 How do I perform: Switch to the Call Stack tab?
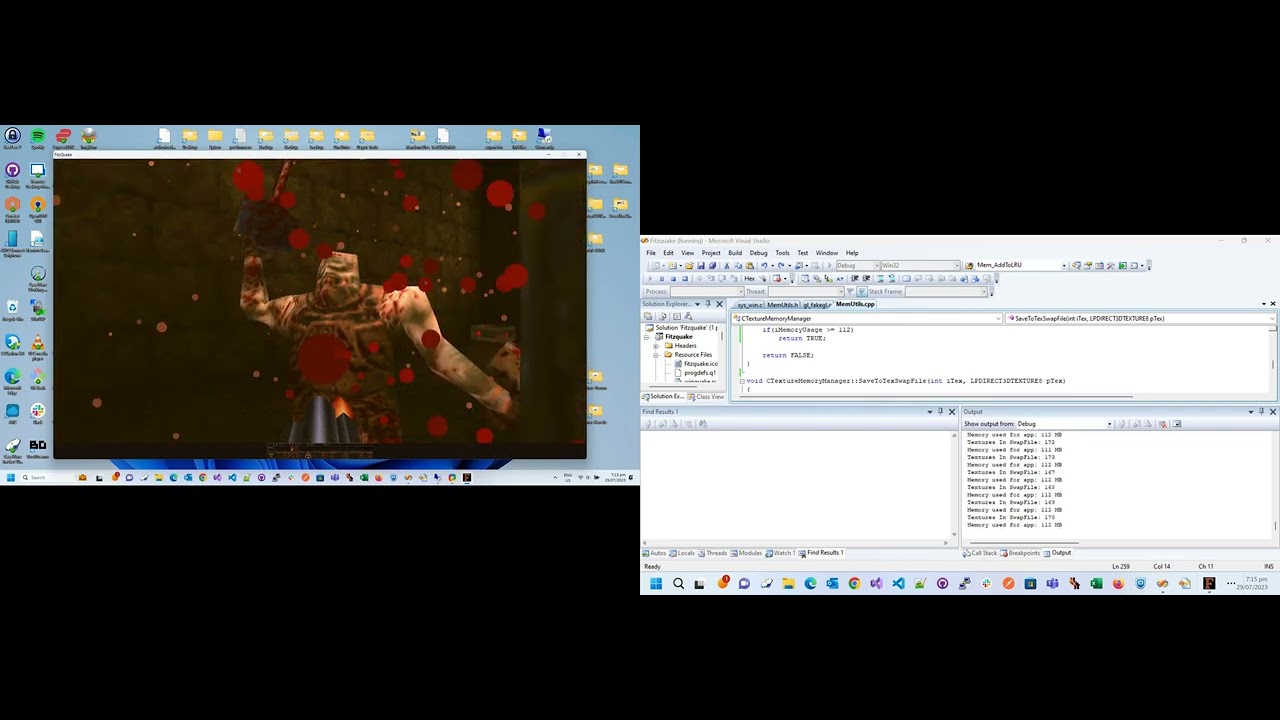click(x=981, y=553)
